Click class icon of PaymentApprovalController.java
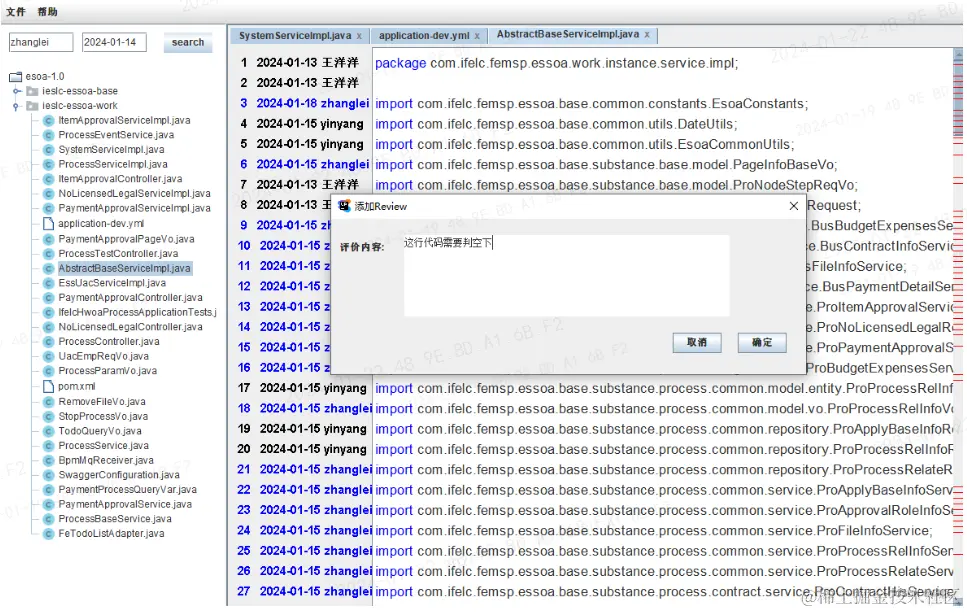 click(x=49, y=298)
